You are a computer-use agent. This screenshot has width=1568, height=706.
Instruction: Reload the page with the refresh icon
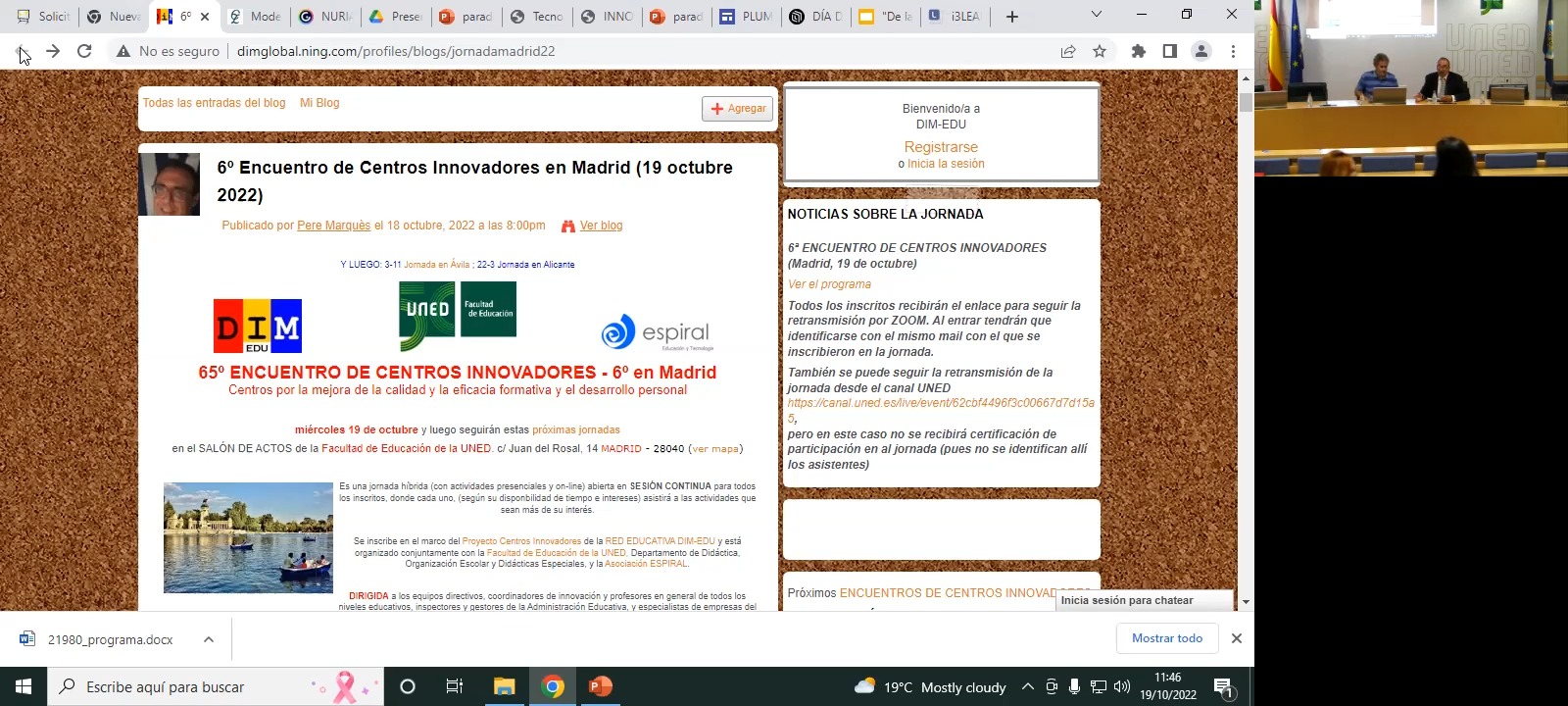pyautogui.click(x=84, y=51)
